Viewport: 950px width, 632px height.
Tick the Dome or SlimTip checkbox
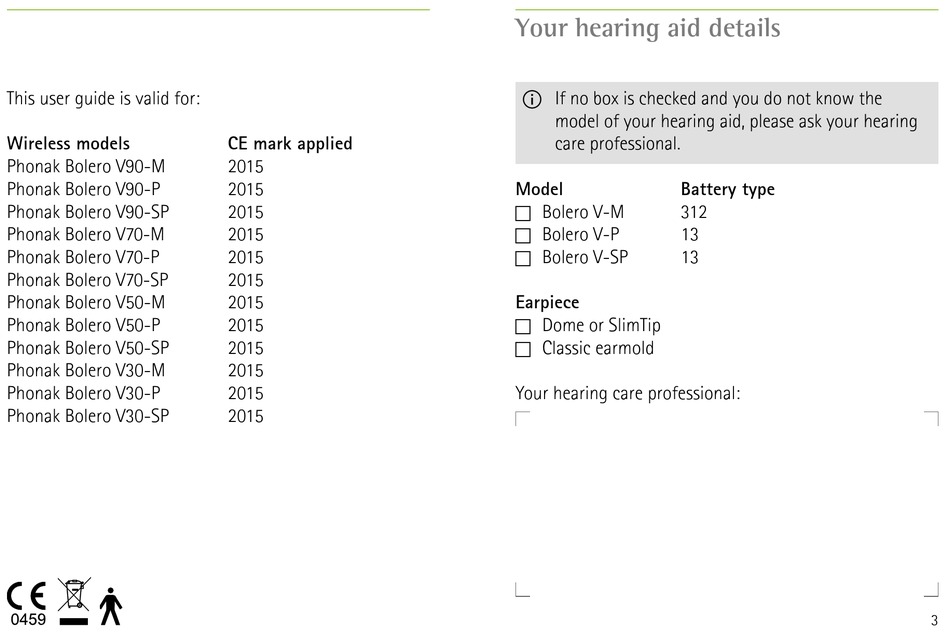(x=523, y=327)
